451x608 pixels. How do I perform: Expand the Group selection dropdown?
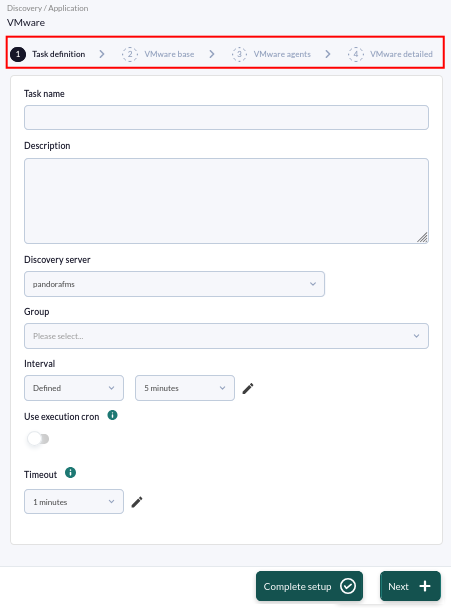(x=226, y=336)
